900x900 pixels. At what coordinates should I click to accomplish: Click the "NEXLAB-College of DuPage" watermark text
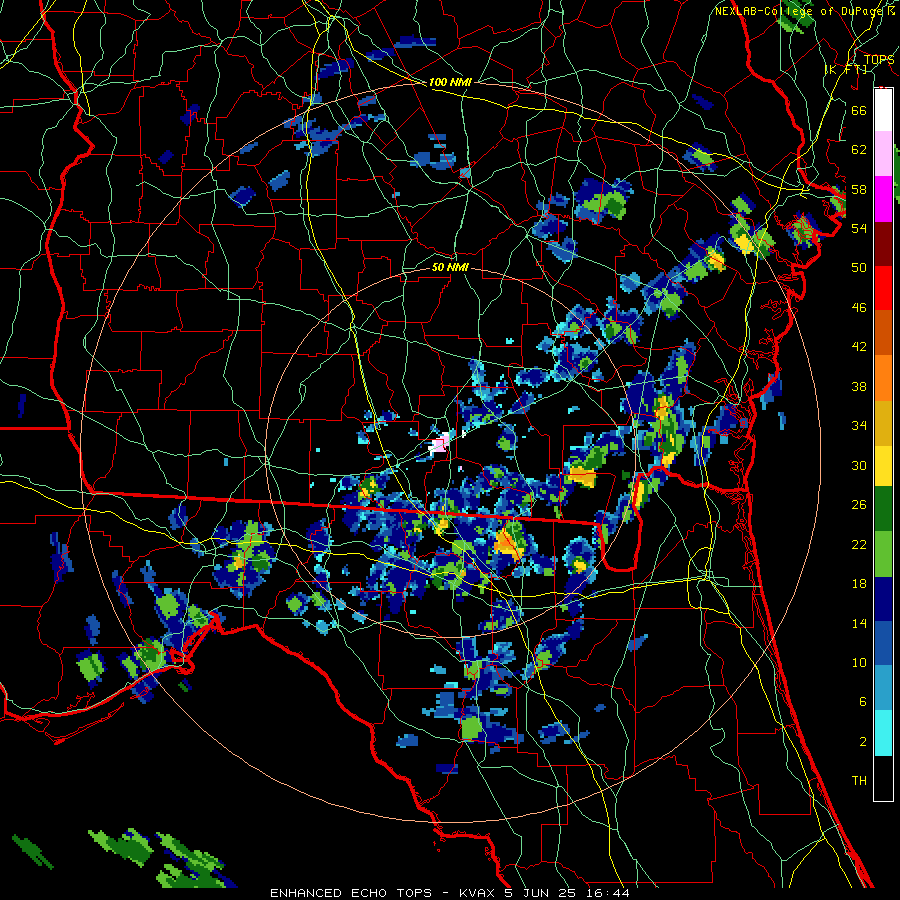(x=801, y=11)
